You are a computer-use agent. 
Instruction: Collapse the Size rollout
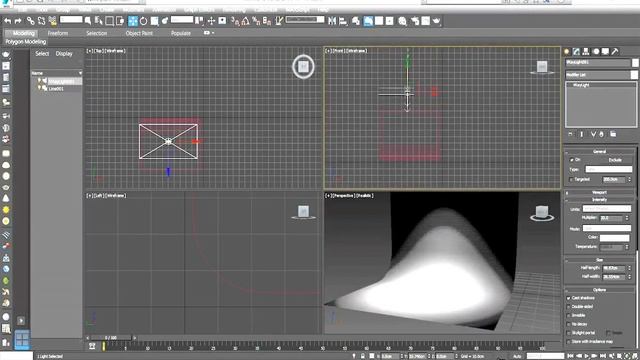coord(600,260)
